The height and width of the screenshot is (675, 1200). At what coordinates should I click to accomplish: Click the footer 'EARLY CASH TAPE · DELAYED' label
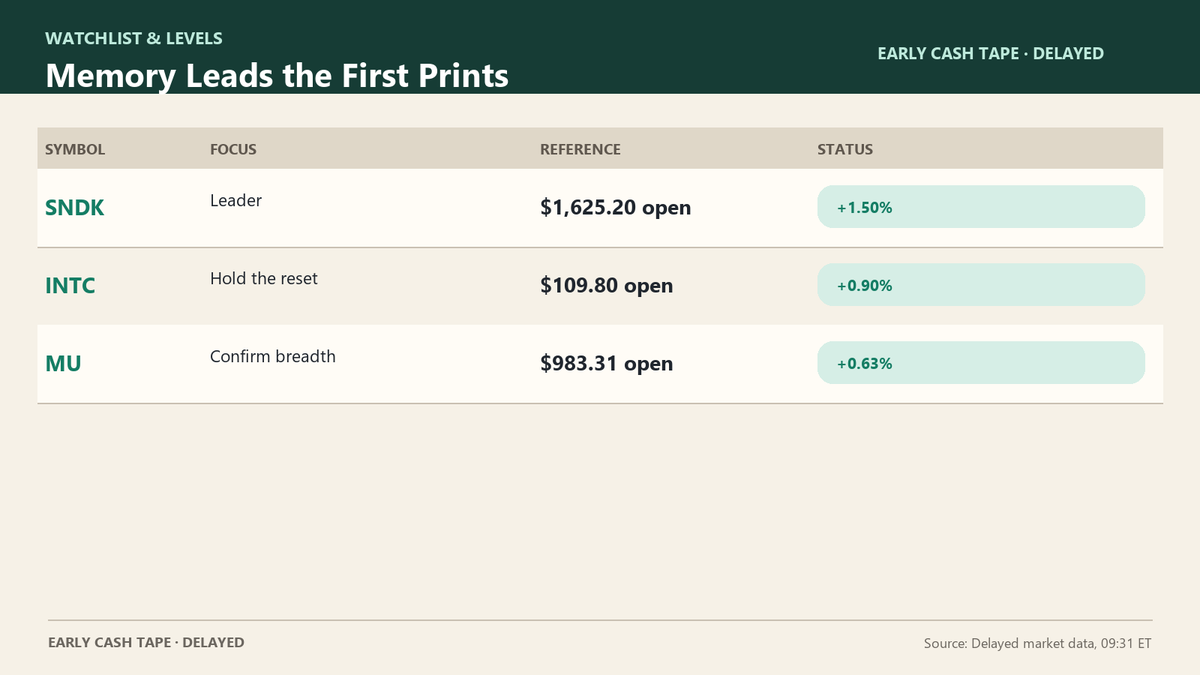(146, 643)
